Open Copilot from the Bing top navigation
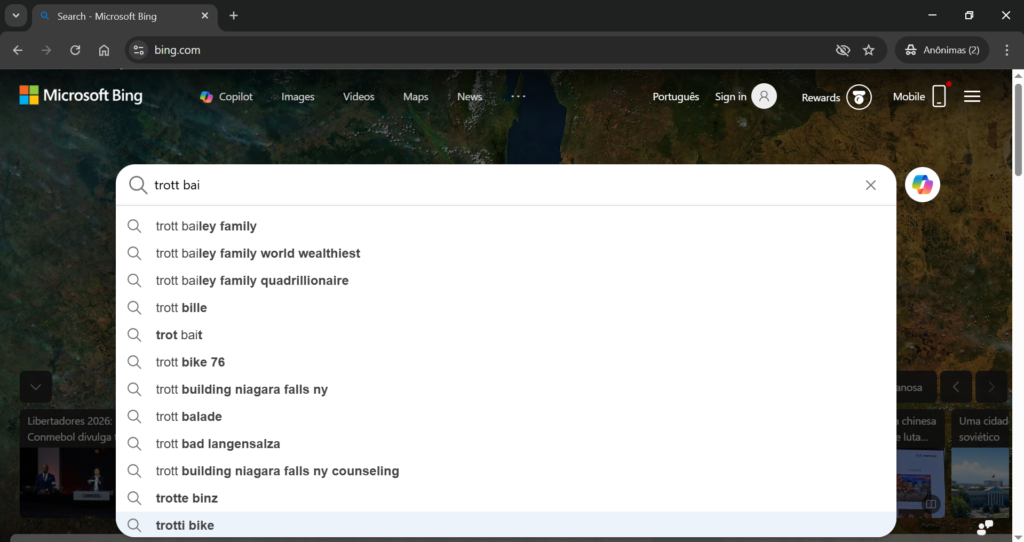The width and height of the screenshot is (1024, 542). pos(226,97)
